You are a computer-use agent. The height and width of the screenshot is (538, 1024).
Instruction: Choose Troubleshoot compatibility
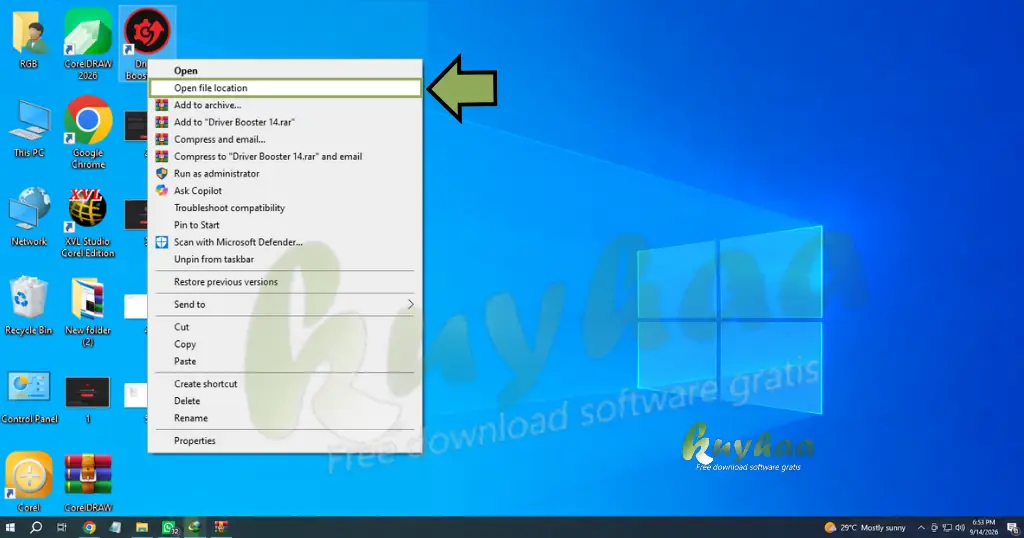pos(285,208)
